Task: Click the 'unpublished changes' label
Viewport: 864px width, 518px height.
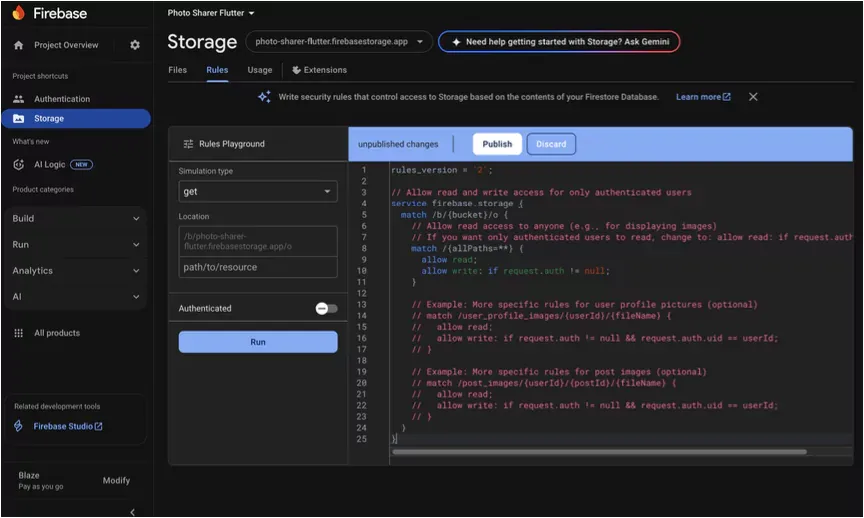Action: [398, 144]
